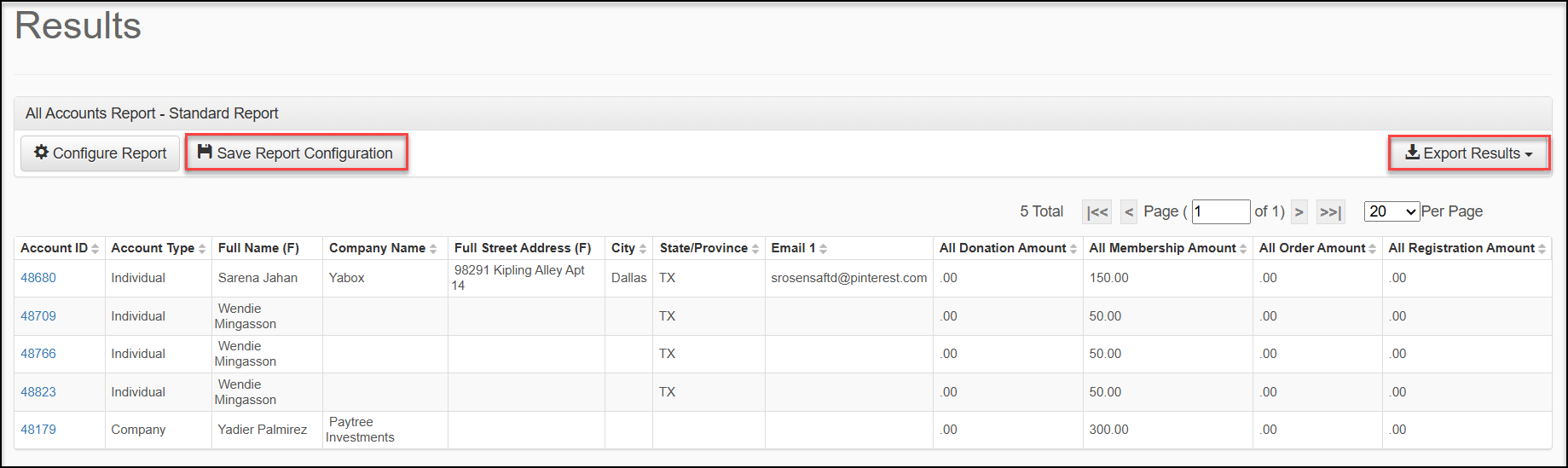Image resolution: width=1568 pixels, height=468 pixels.
Task: Sort by All Donation Amount arrows
Action: [1073, 249]
